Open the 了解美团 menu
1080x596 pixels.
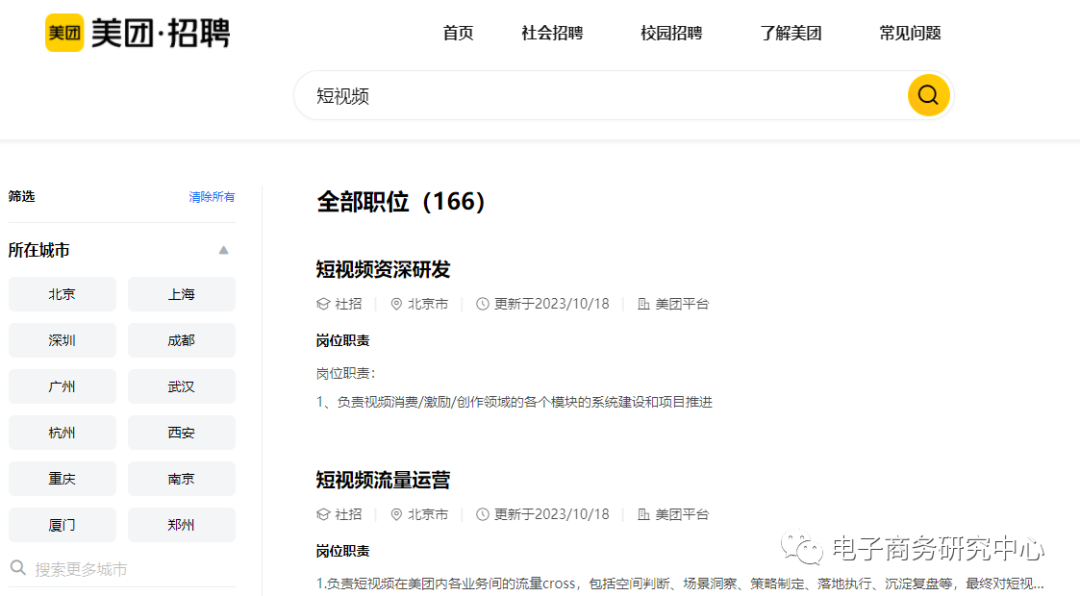(791, 33)
